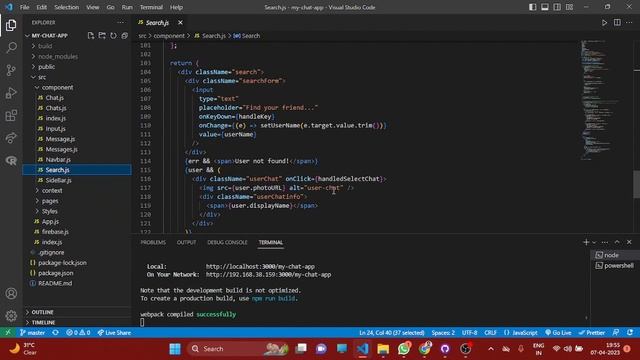Collapse all folders in explorer

(124, 36)
